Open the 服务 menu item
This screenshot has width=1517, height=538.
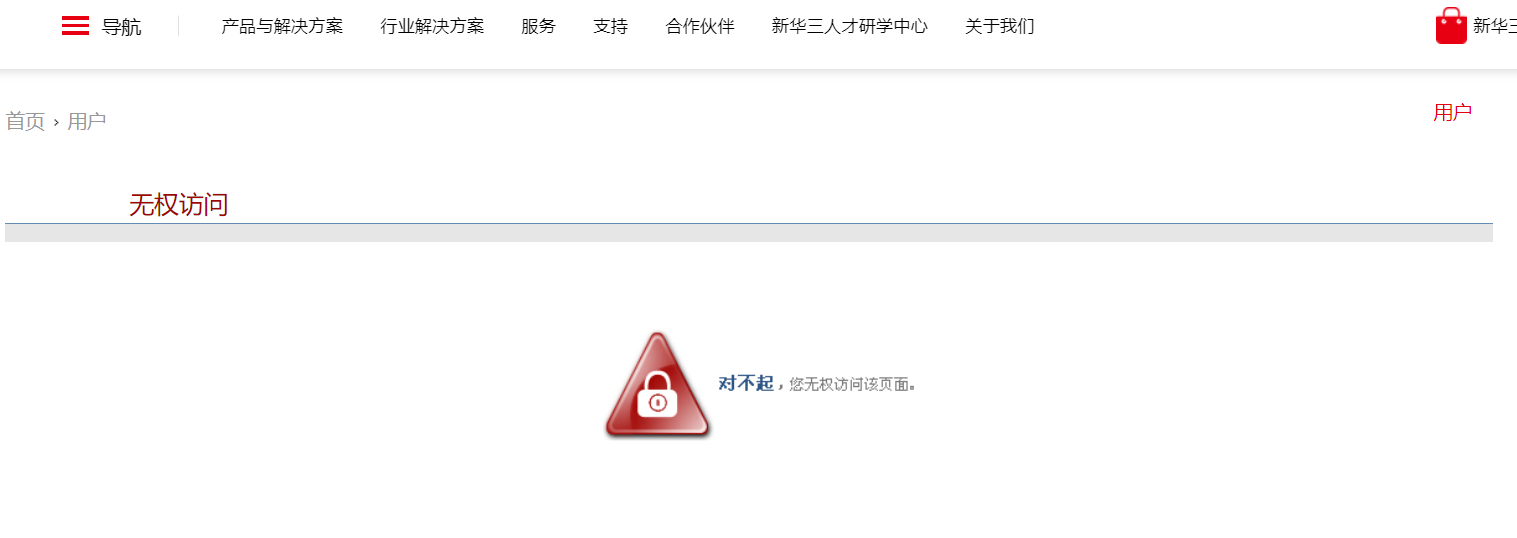[538, 27]
